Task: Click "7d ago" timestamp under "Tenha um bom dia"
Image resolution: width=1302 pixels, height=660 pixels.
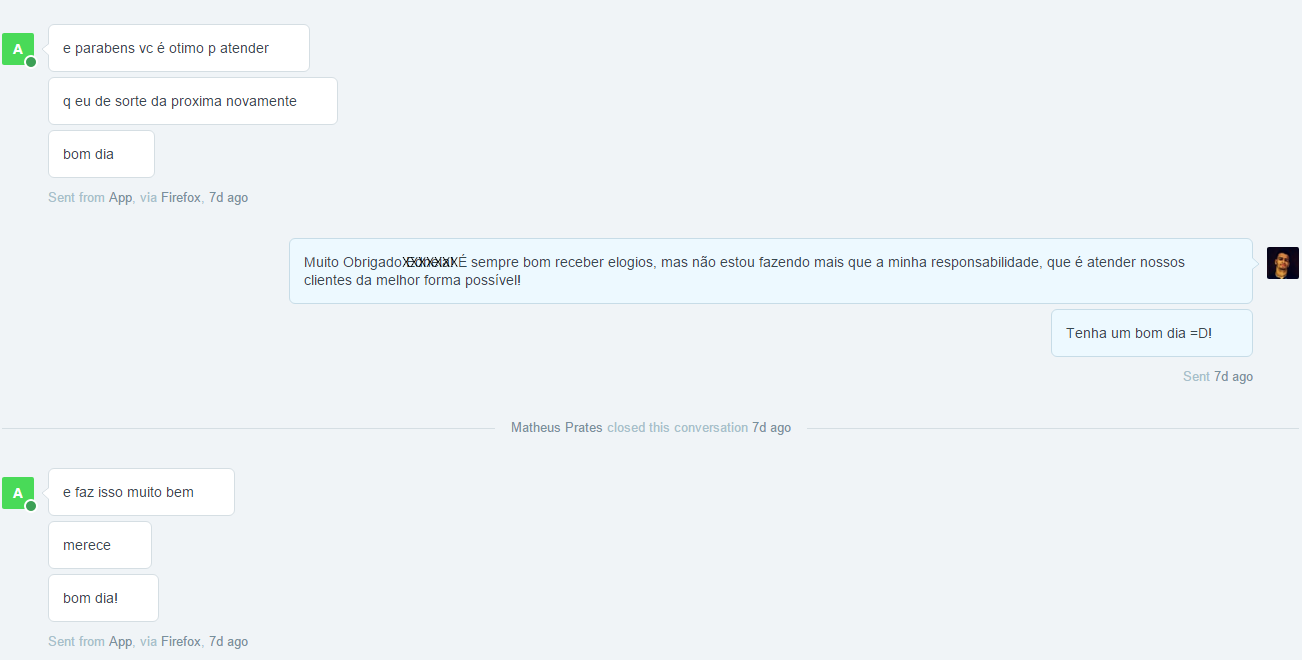Action: 1233,377
